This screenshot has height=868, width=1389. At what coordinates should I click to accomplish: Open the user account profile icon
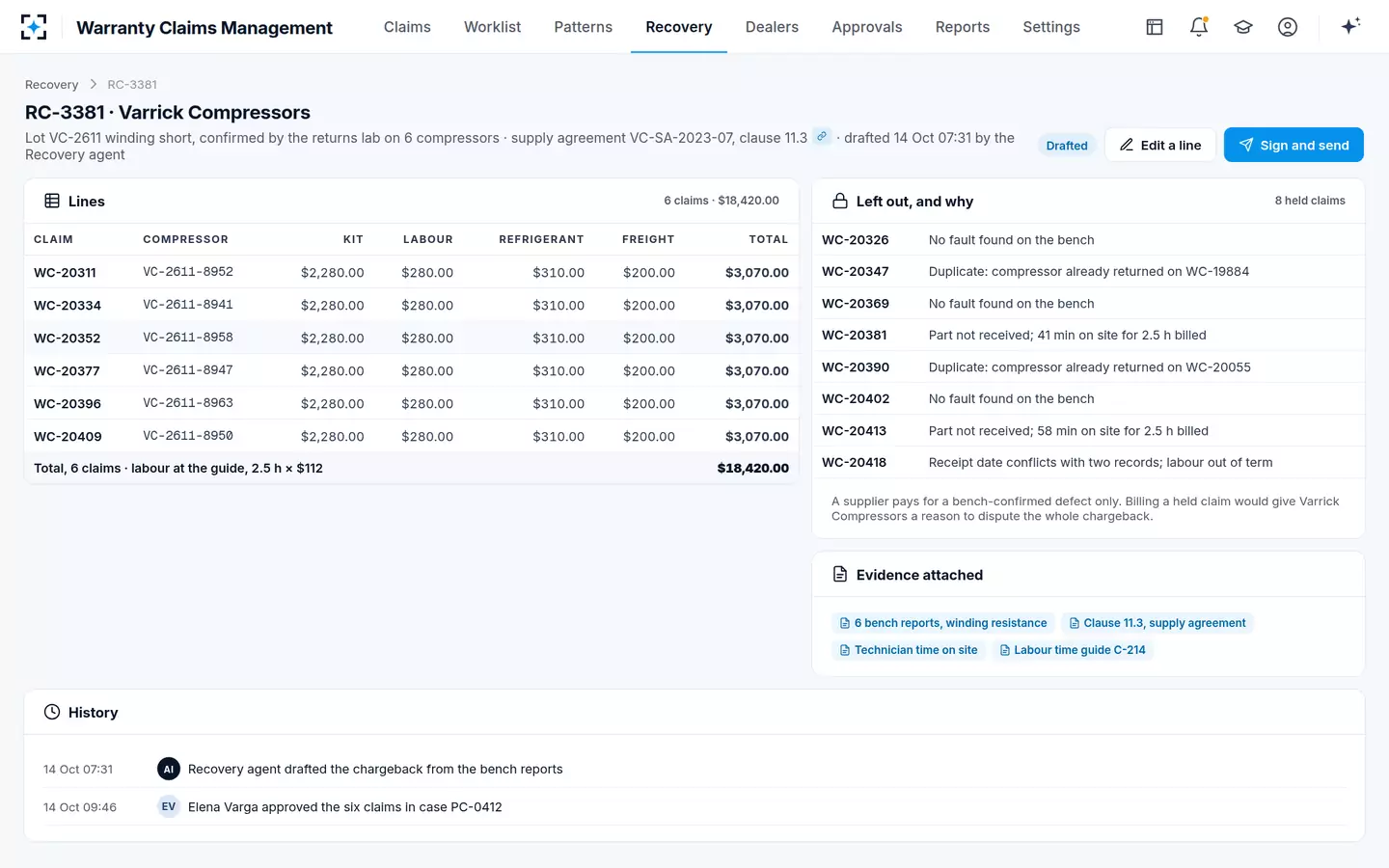[1288, 27]
